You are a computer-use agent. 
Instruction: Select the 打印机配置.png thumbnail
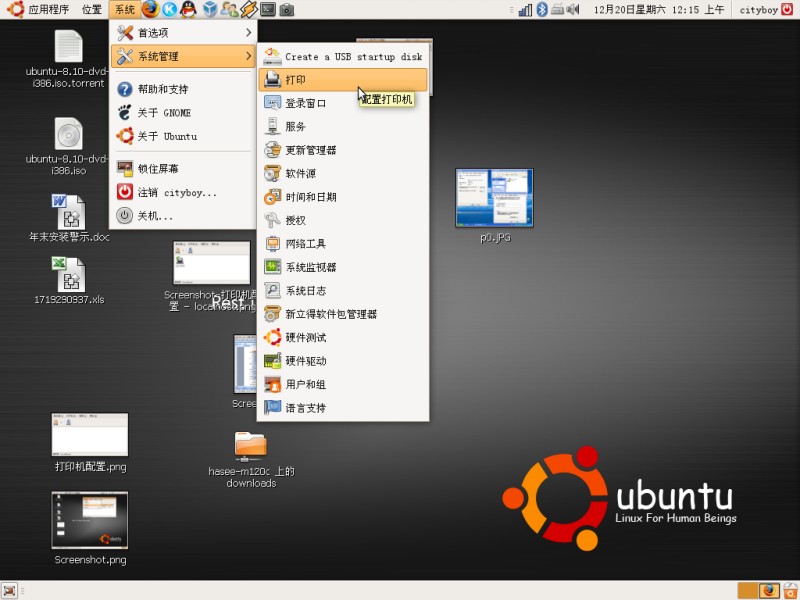tap(90, 435)
